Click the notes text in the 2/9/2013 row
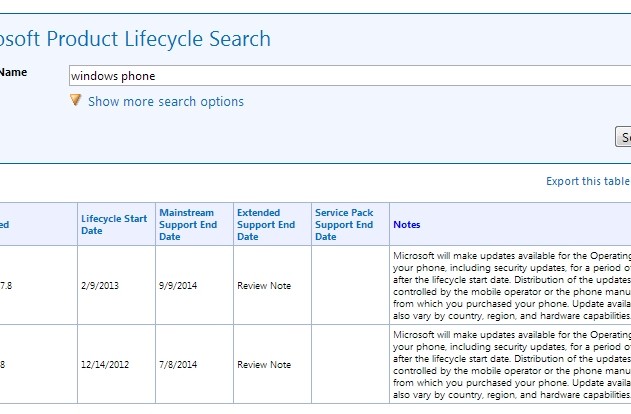Screen dimensions: 631x414 pos(511,285)
